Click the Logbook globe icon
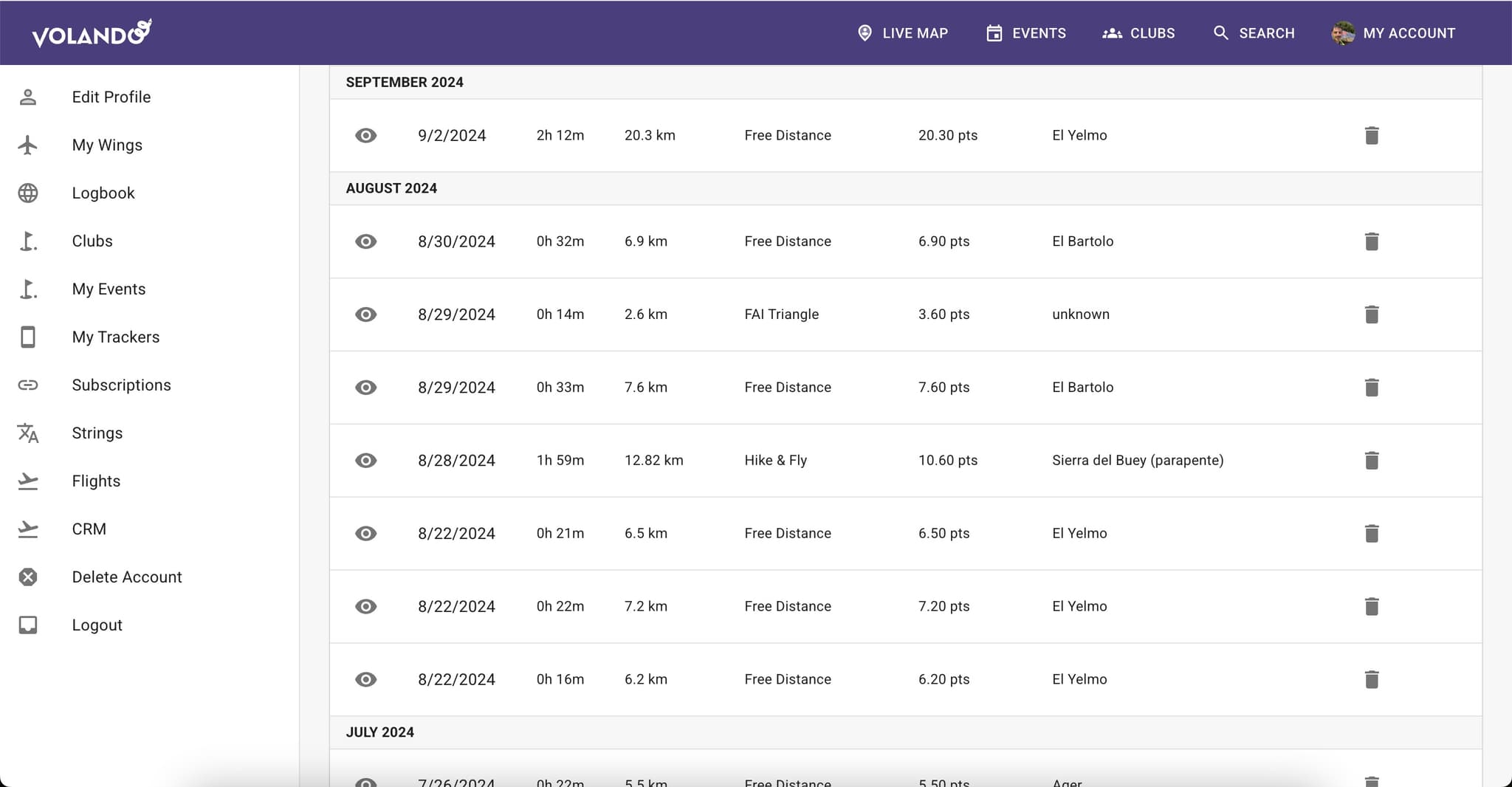Viewport: 1512px width, 787px height. (x=28, y=193)
